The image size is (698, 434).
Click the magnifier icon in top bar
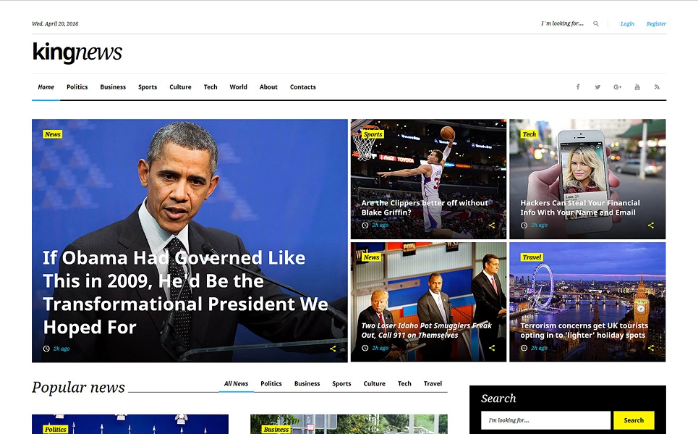[596, 23]
